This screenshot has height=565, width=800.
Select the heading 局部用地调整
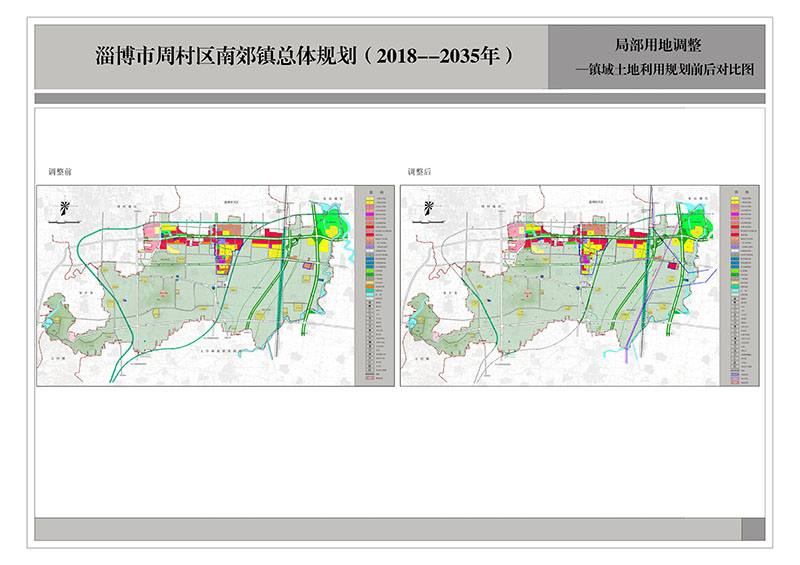[x=657, y=45]
